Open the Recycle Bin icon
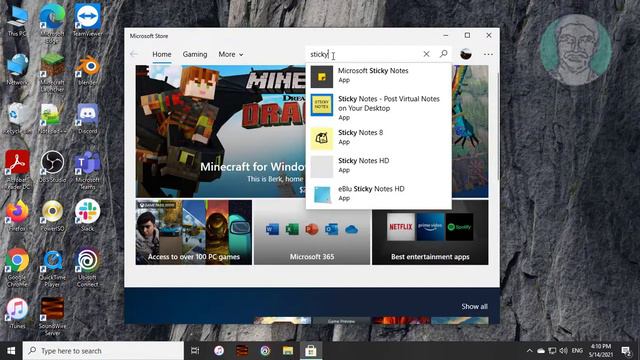 [x=17, y=118]
